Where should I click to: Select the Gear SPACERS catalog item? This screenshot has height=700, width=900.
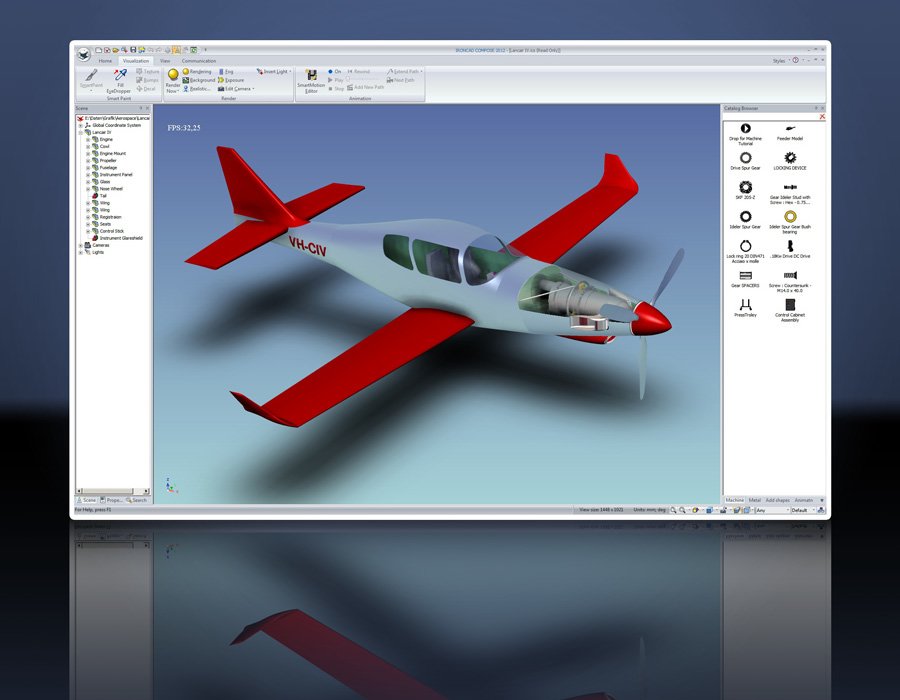tap(745, 278)
